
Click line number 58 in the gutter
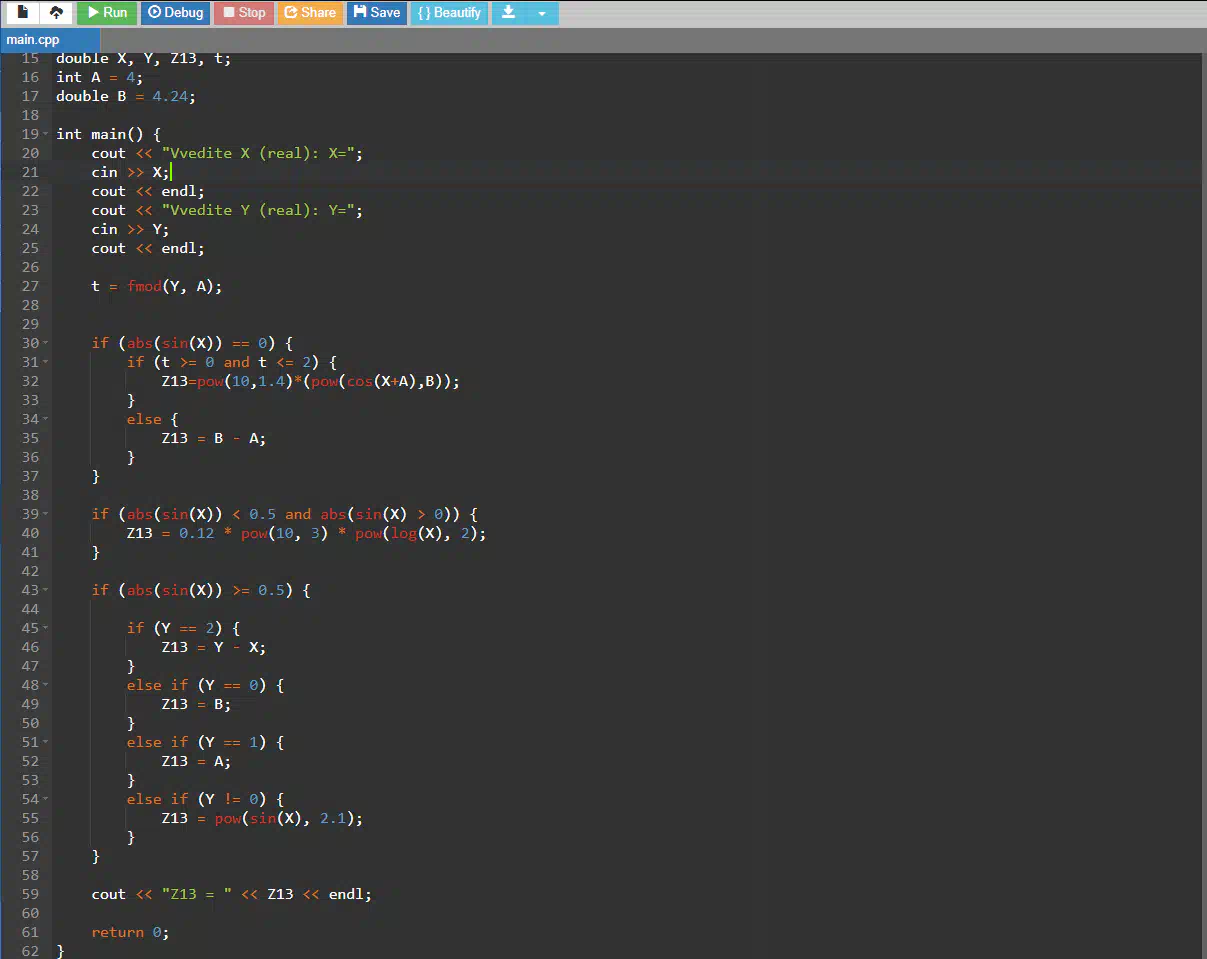pos(29,875)
